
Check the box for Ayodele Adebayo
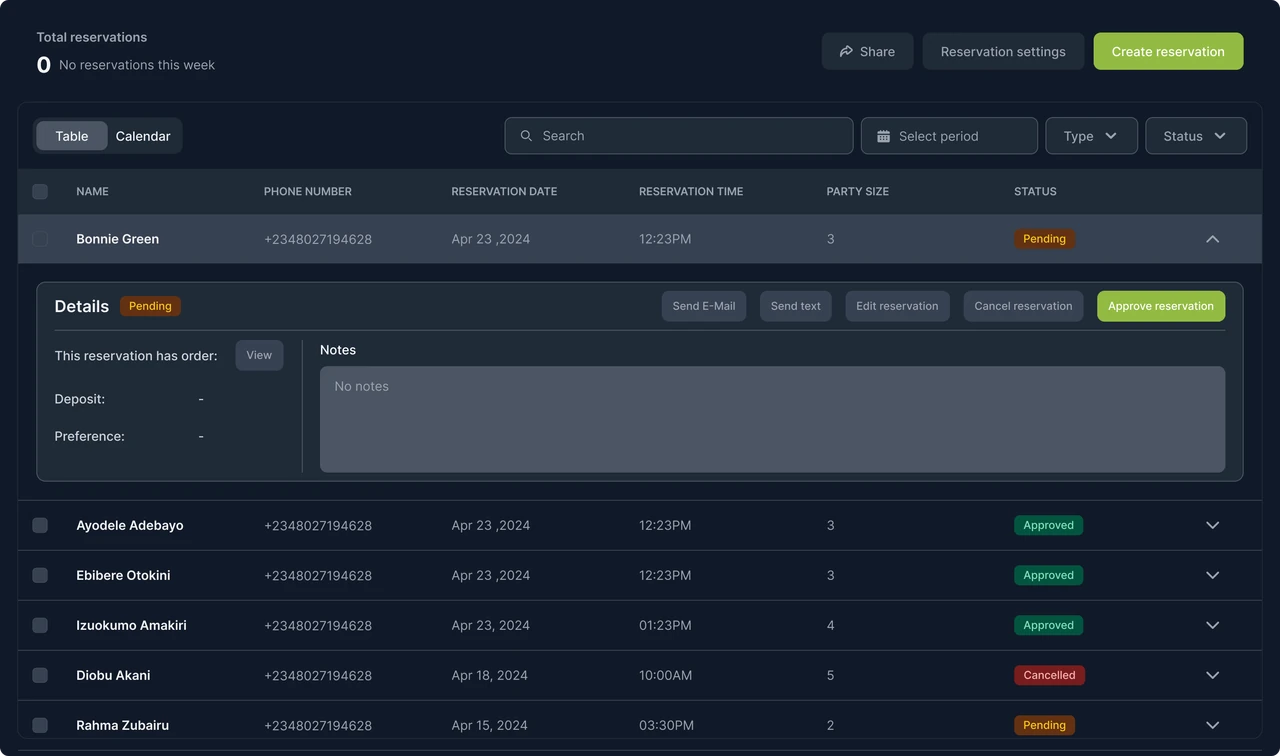(40, 525)
